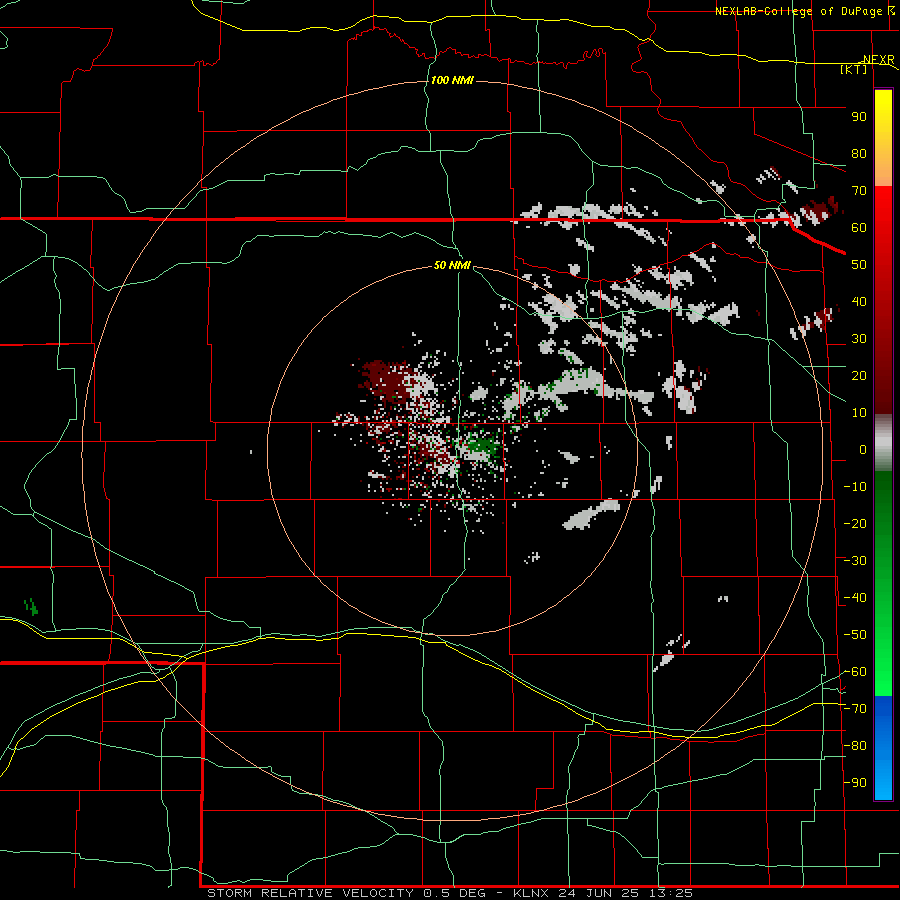This screenshot has height=900, width=900.
Task: Click the [KT] units label
Action: [x=854, y=69]
